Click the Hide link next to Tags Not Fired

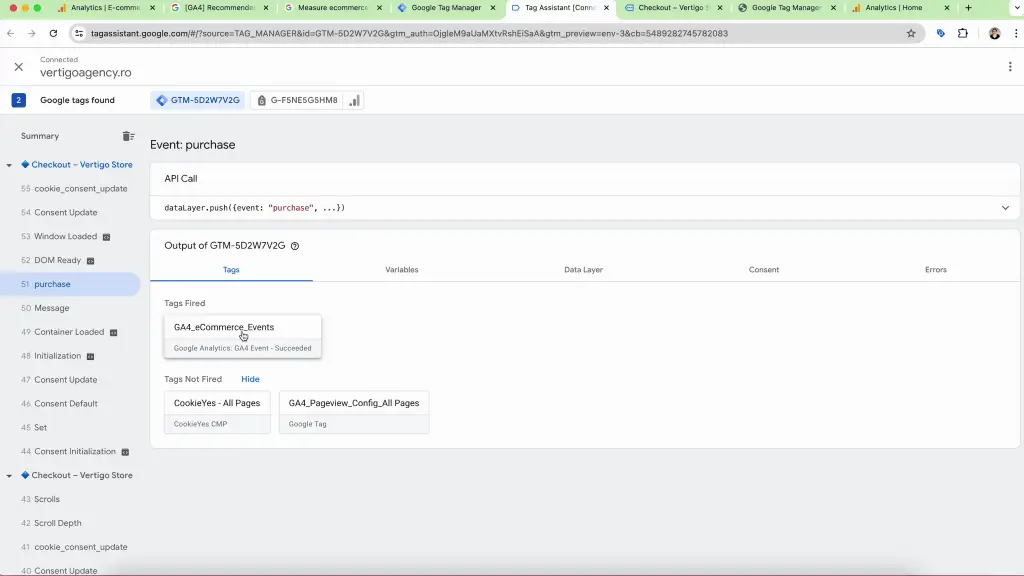pyautogui.click(x=250, y=380)
